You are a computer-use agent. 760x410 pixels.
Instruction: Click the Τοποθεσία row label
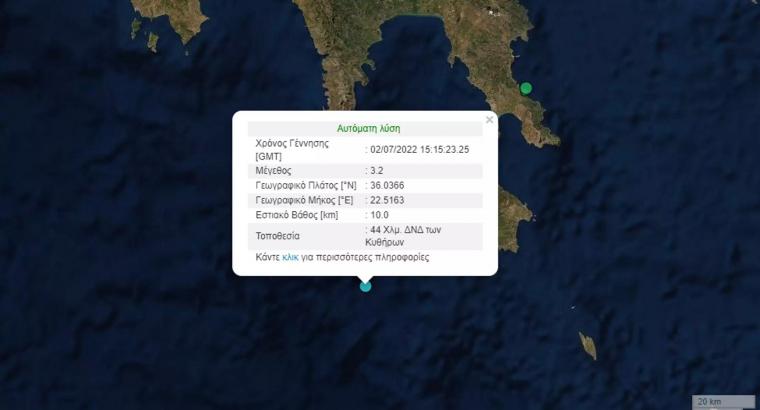pos(277,236)
